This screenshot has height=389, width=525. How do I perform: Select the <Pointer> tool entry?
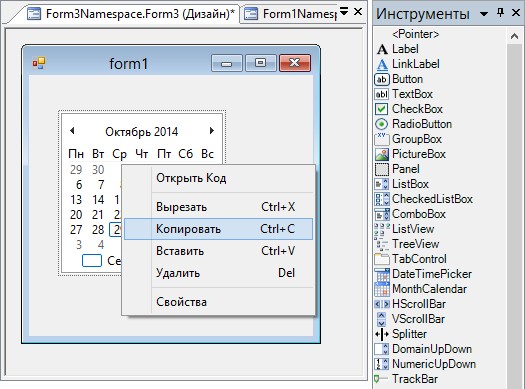(x=415, y=34)
